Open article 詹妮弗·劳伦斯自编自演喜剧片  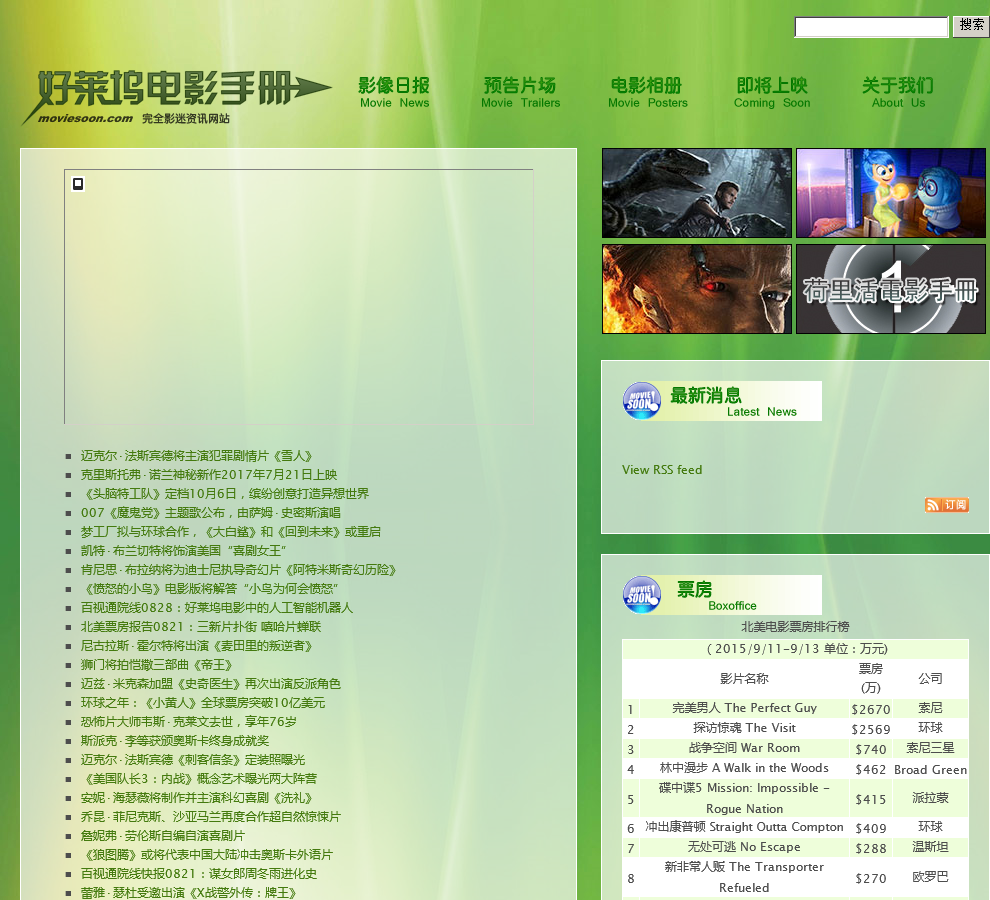[163, 836]
